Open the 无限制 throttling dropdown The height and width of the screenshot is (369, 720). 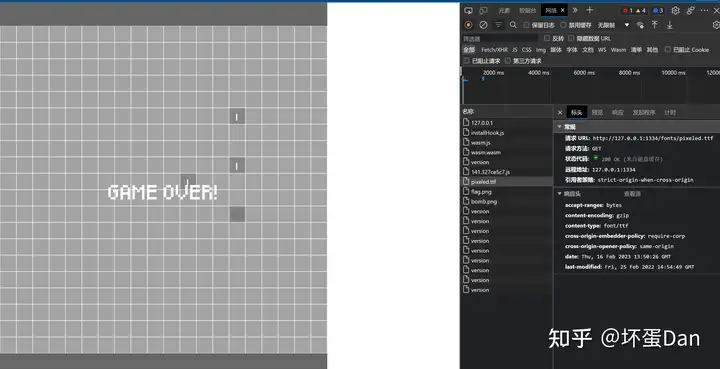[x=613, y=25]
